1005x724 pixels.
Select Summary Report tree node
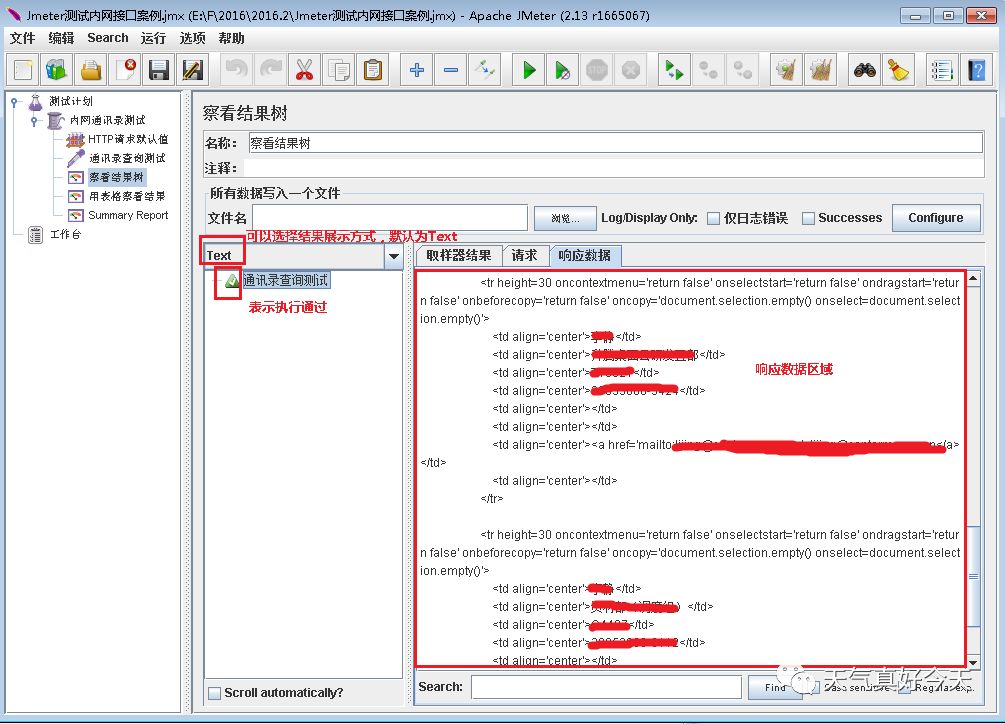coord(128,215)
